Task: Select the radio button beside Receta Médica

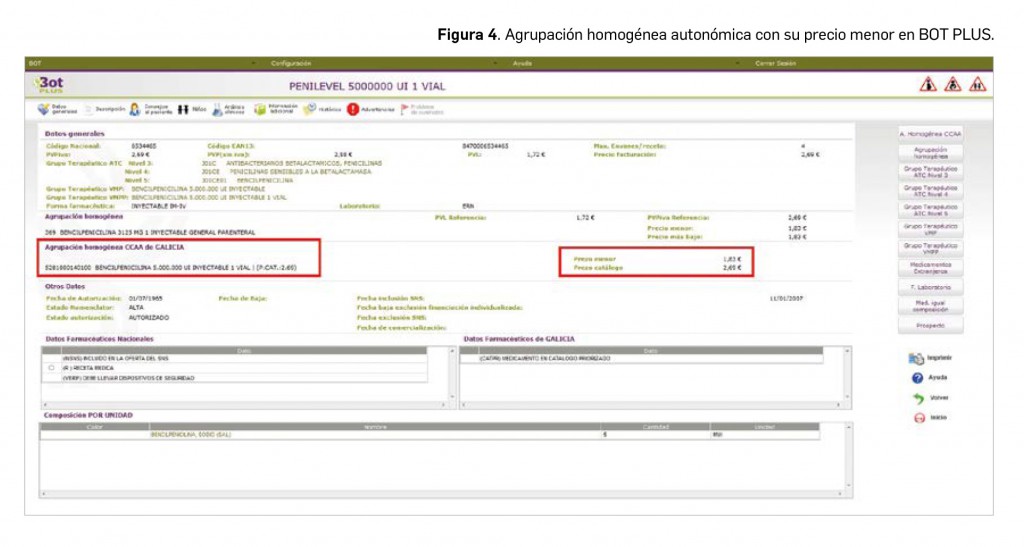Action: click(x=51, y=368)
